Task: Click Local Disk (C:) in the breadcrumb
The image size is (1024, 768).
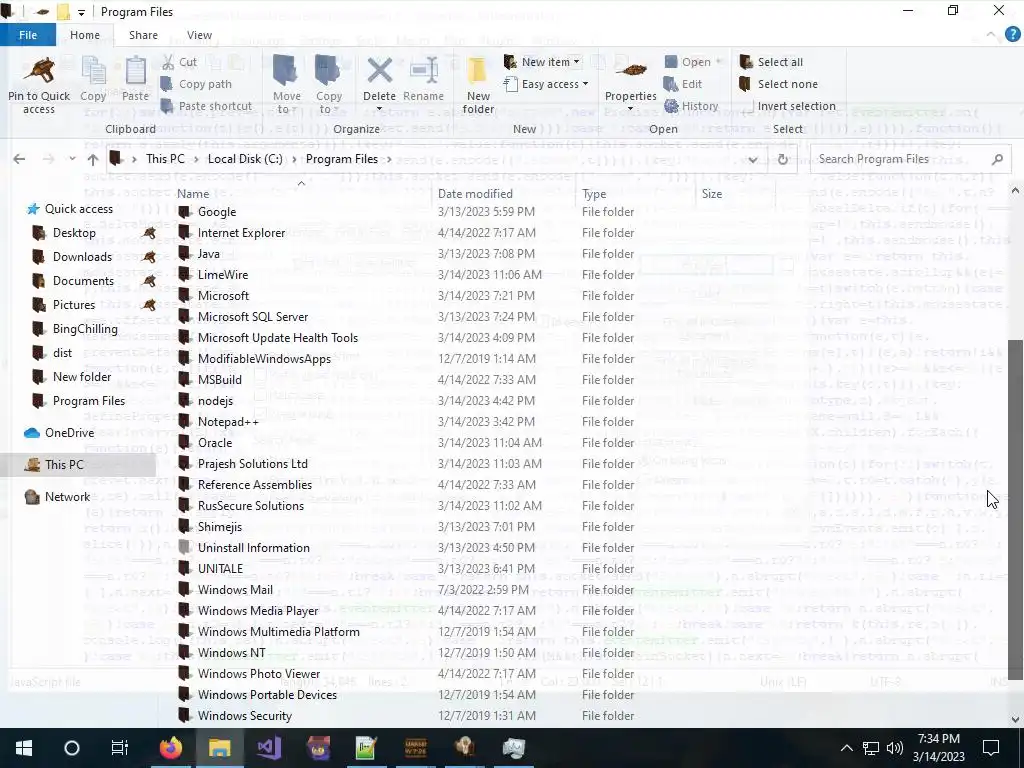Action: click(x=245, y=159)
